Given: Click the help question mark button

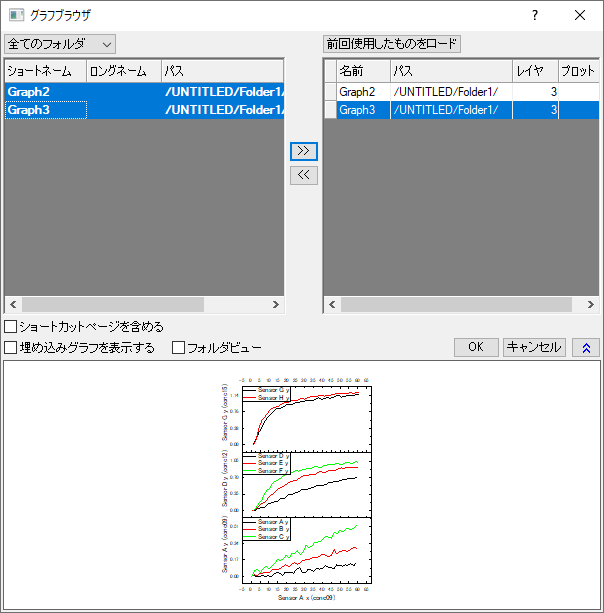Looking at the screenshot, I should click(534, 15).
